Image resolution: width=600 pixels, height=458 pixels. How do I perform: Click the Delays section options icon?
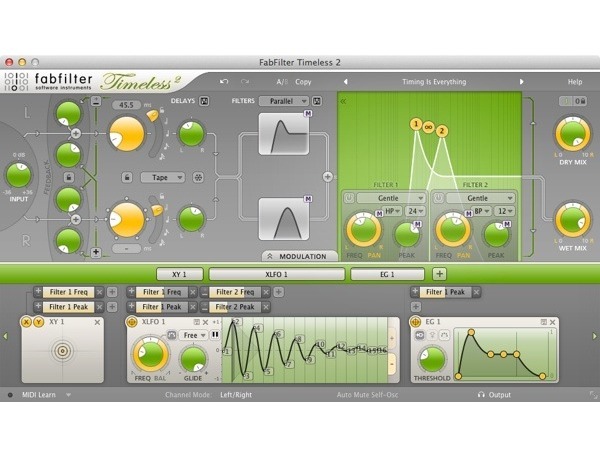[205, 101]
